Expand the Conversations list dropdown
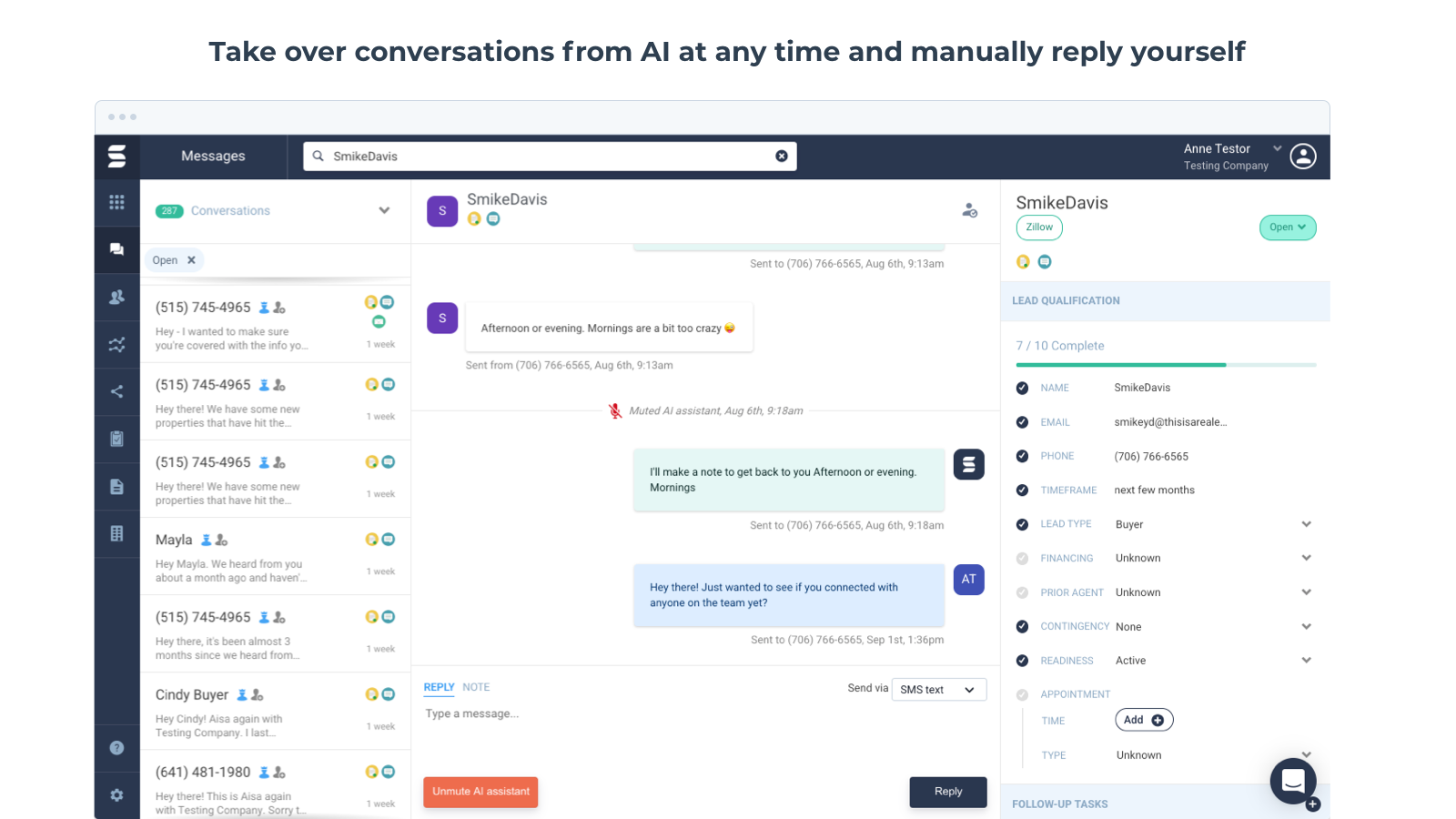The height and width of the screenshot is (819, 1456). tap(384, 210)
